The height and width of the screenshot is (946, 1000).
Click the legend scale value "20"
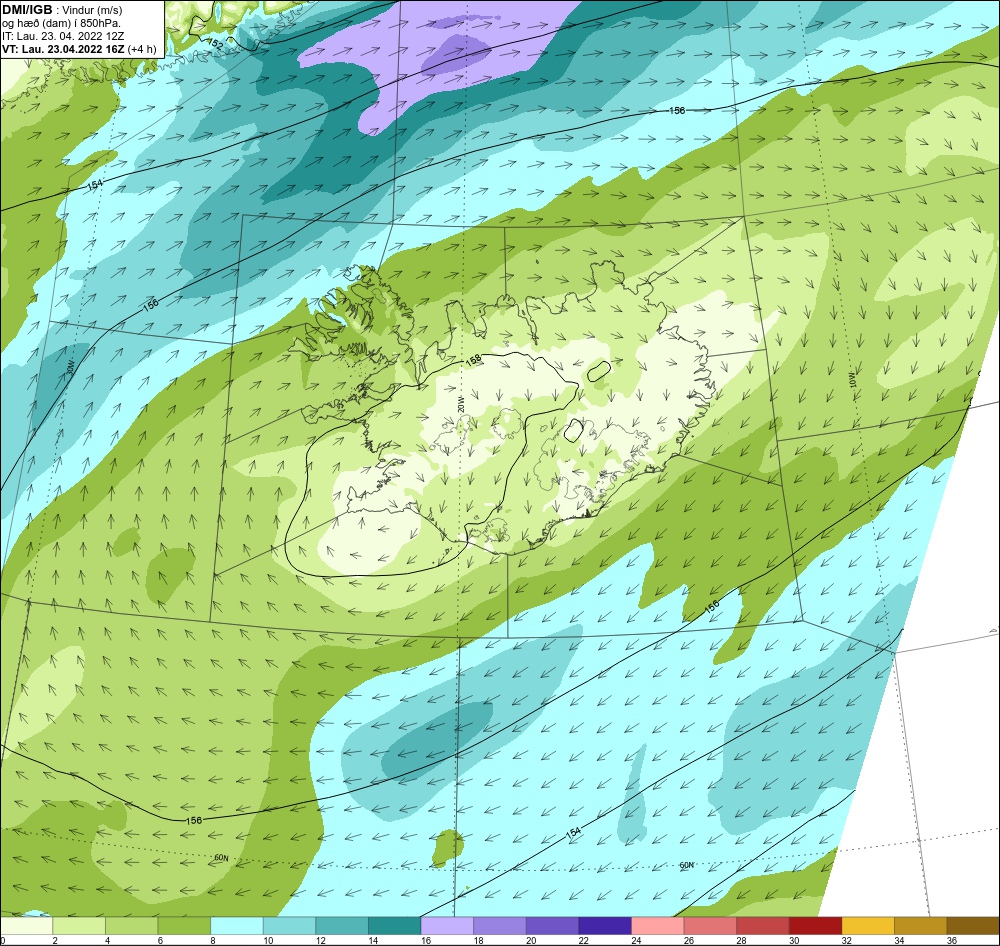tap(531, 940)
